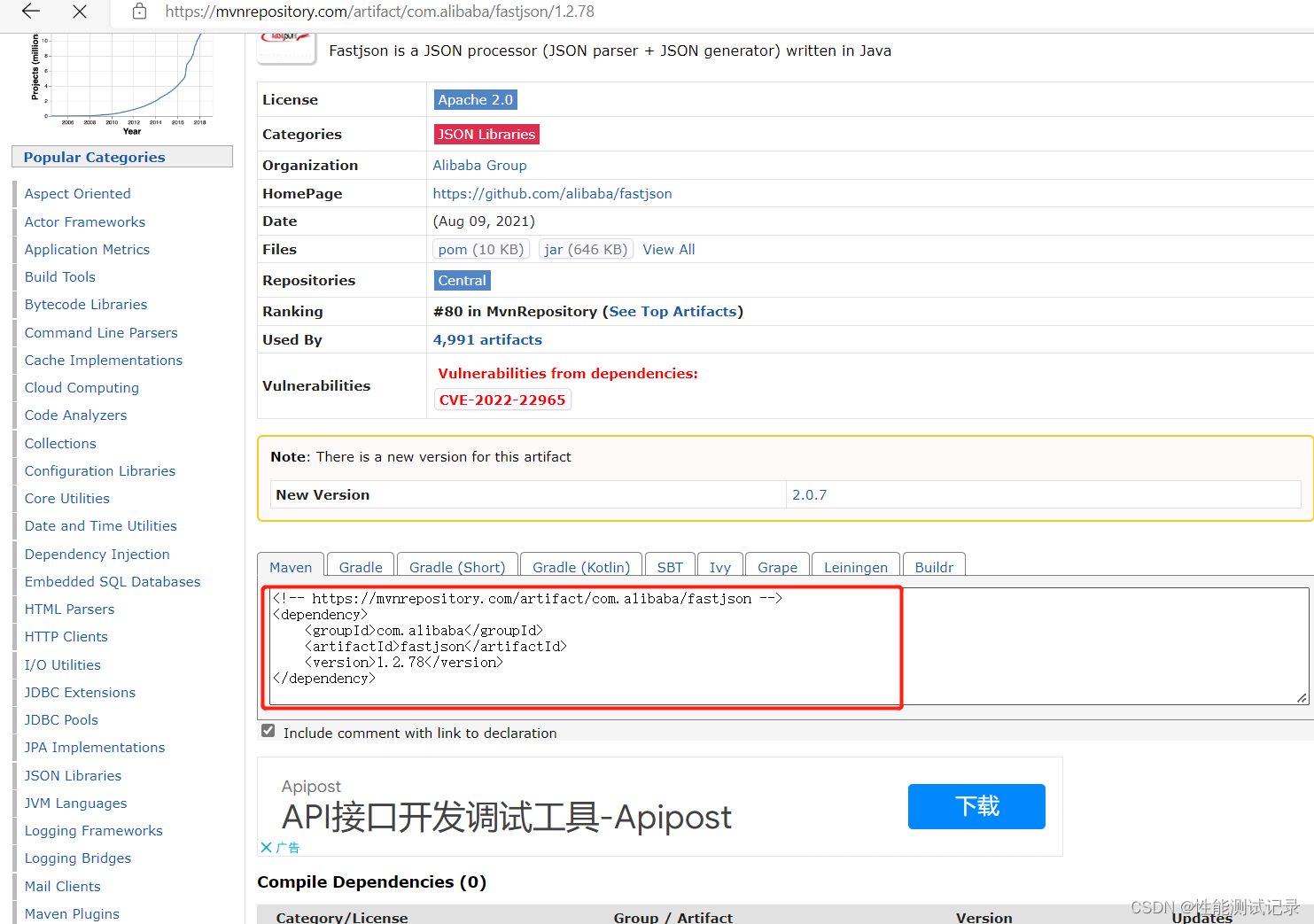Switch to the Gradle (Kotlin) tab

581,567
